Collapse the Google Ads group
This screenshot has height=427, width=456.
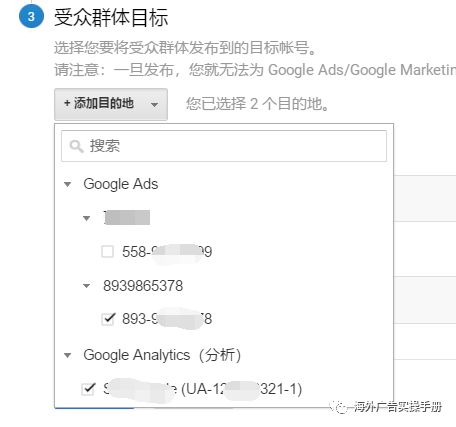67,184
